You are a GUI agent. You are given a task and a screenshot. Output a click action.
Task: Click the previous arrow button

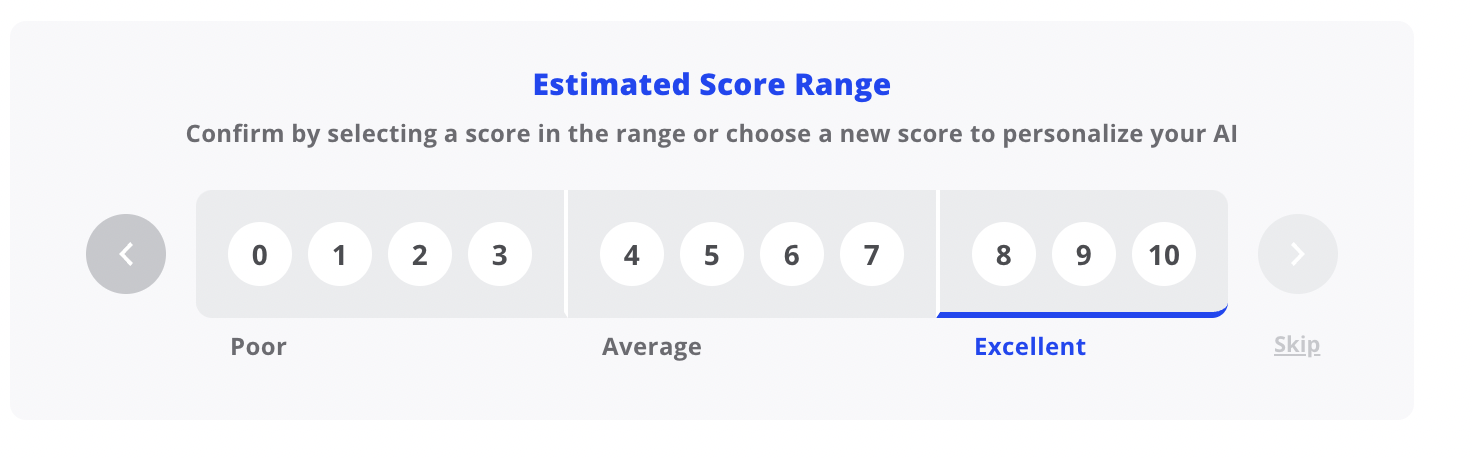(126, 254)
